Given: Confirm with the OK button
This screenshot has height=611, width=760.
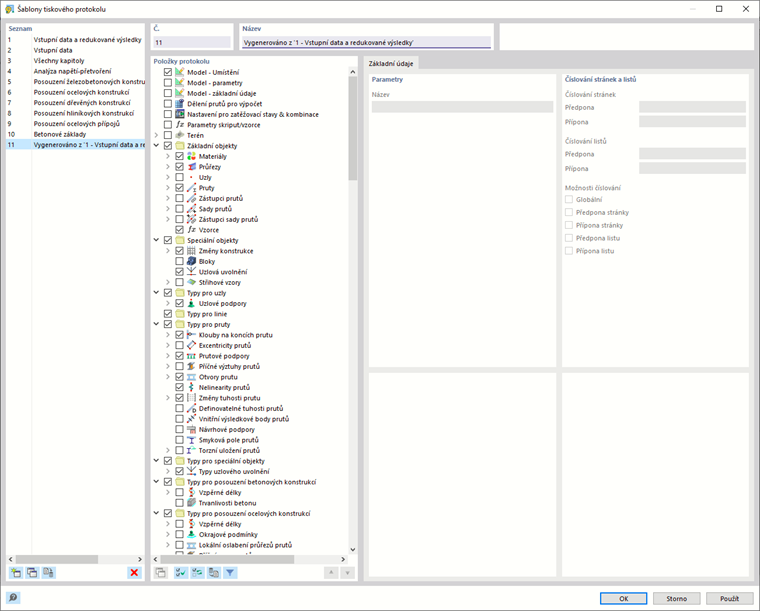Looking at the screenshot, I should click(x=623, y=598).
